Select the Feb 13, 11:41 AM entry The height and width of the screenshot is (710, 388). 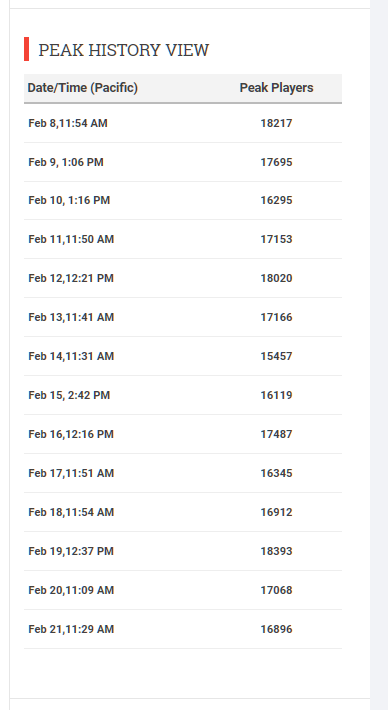coord(71,317)
